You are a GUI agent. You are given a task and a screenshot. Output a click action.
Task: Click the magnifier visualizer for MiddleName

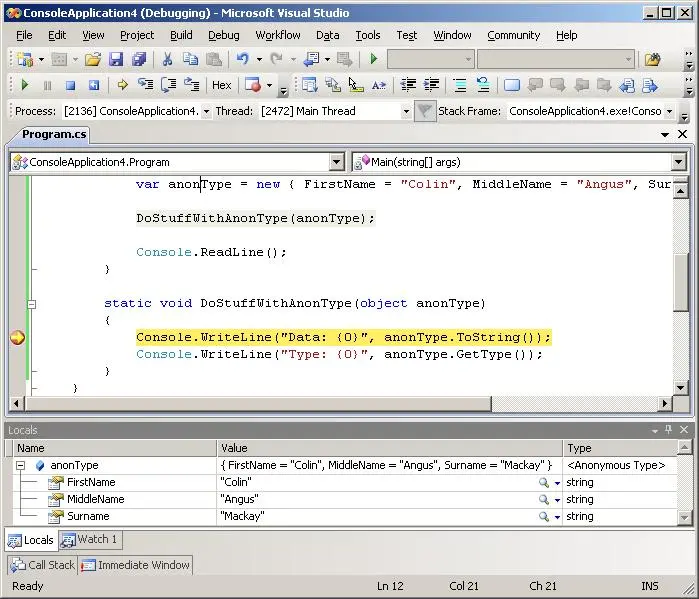coord(543,500)
